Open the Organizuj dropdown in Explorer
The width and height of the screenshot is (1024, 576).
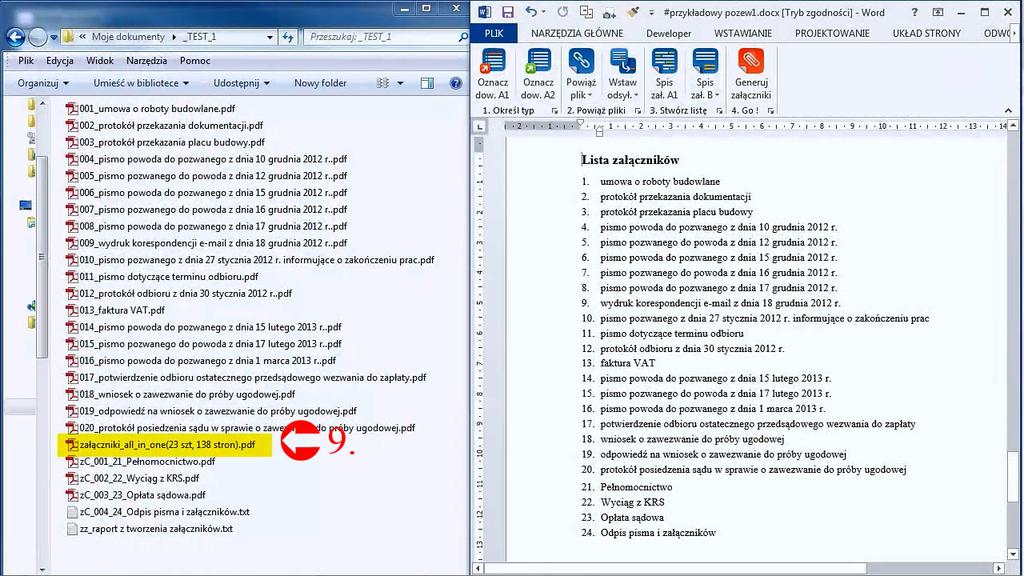(42, 83)
